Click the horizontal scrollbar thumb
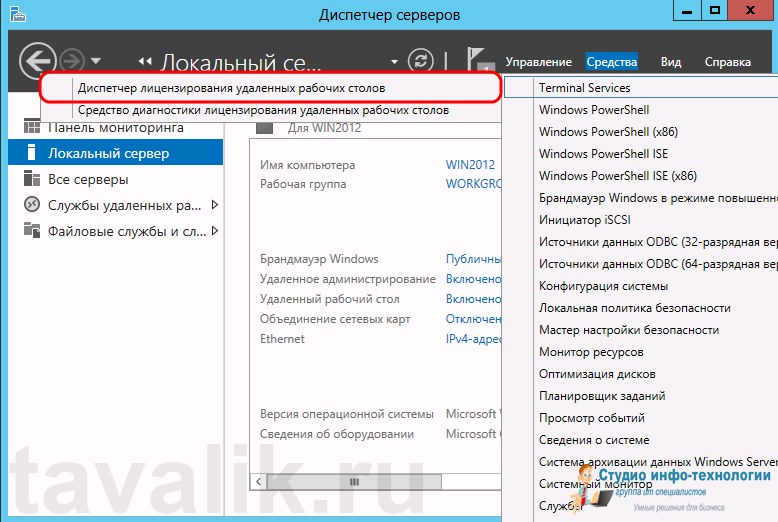778x522 pixels. pyautogui.click(x=352, y=481)
